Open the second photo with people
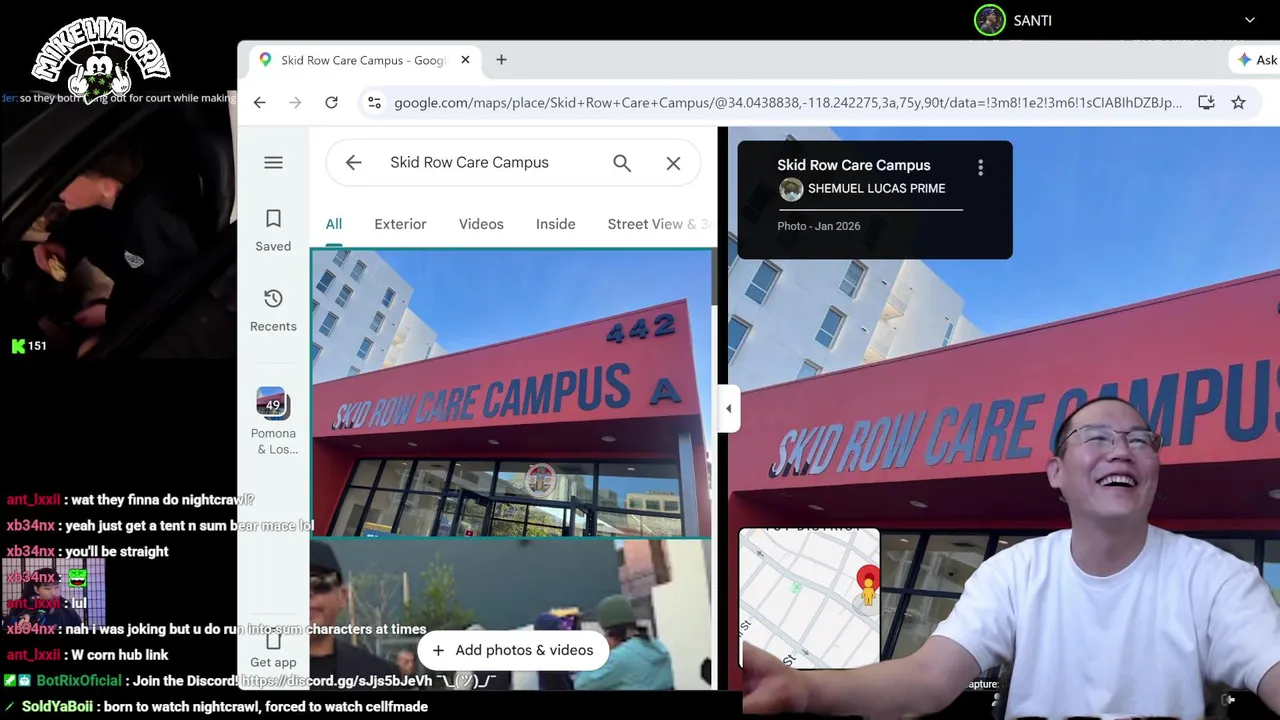Screen dimensions: 1280x720 (x=511, y=614)
